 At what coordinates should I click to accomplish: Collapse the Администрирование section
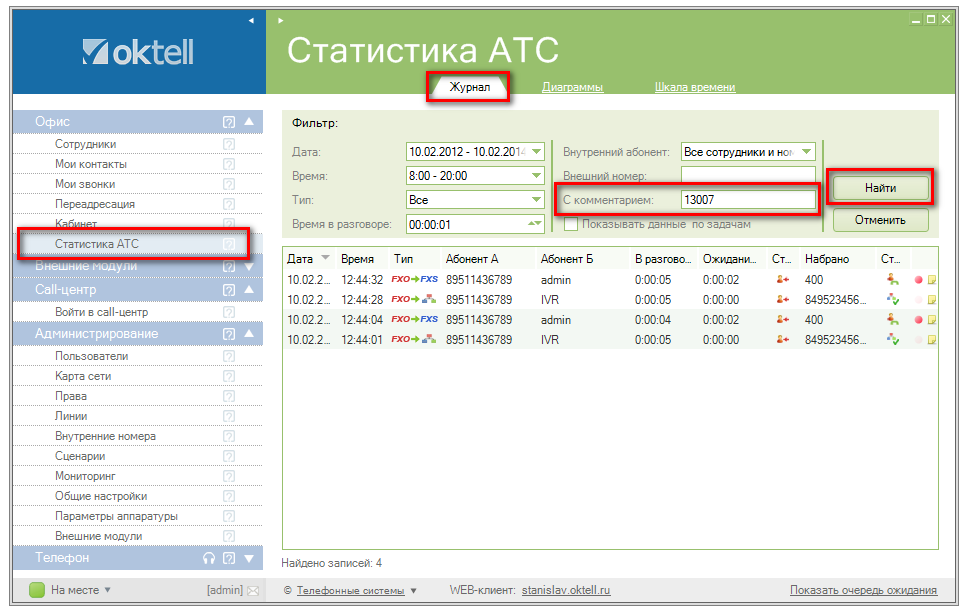pos(249,334)
